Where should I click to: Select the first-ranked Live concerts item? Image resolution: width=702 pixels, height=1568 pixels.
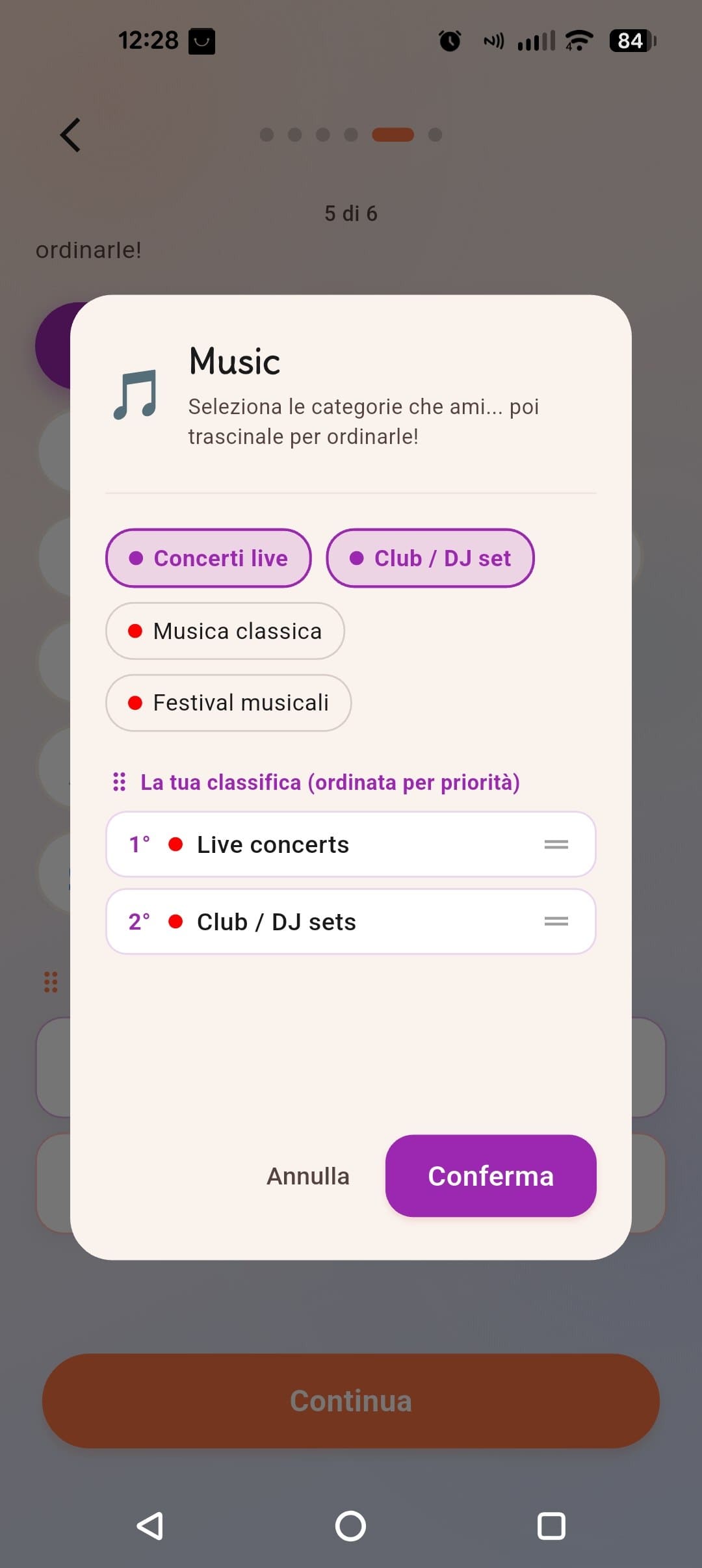tap(351, 844)
